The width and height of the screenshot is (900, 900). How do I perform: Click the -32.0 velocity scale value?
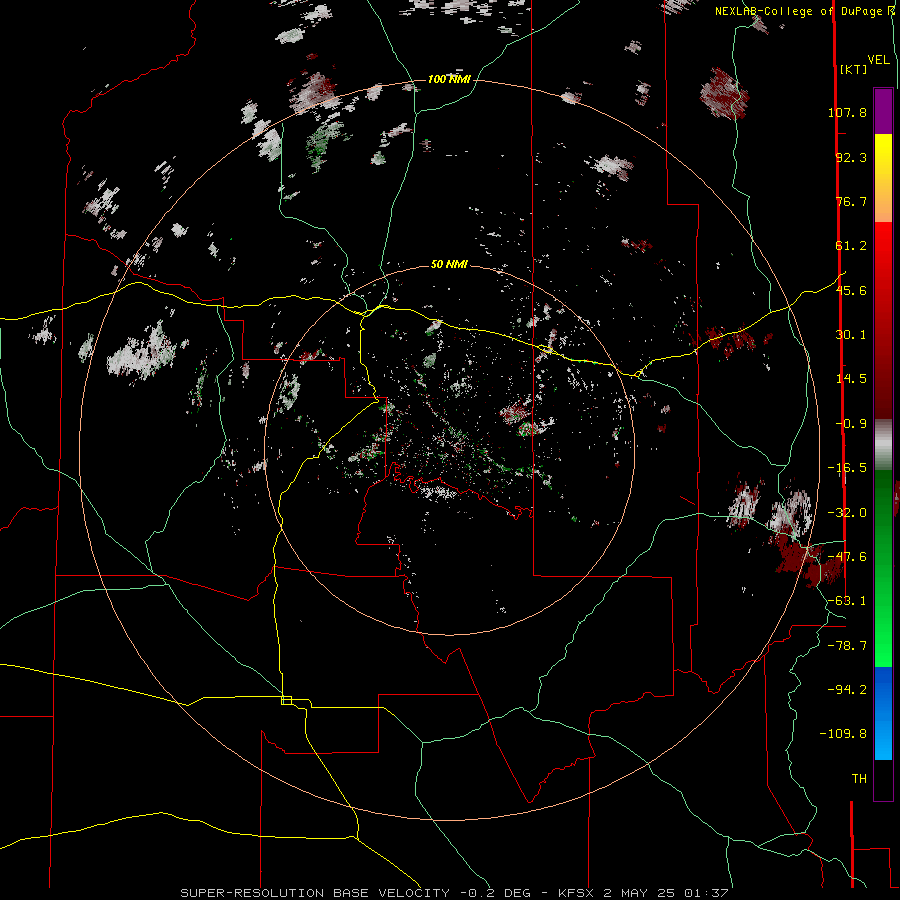[x=847, y=513]
